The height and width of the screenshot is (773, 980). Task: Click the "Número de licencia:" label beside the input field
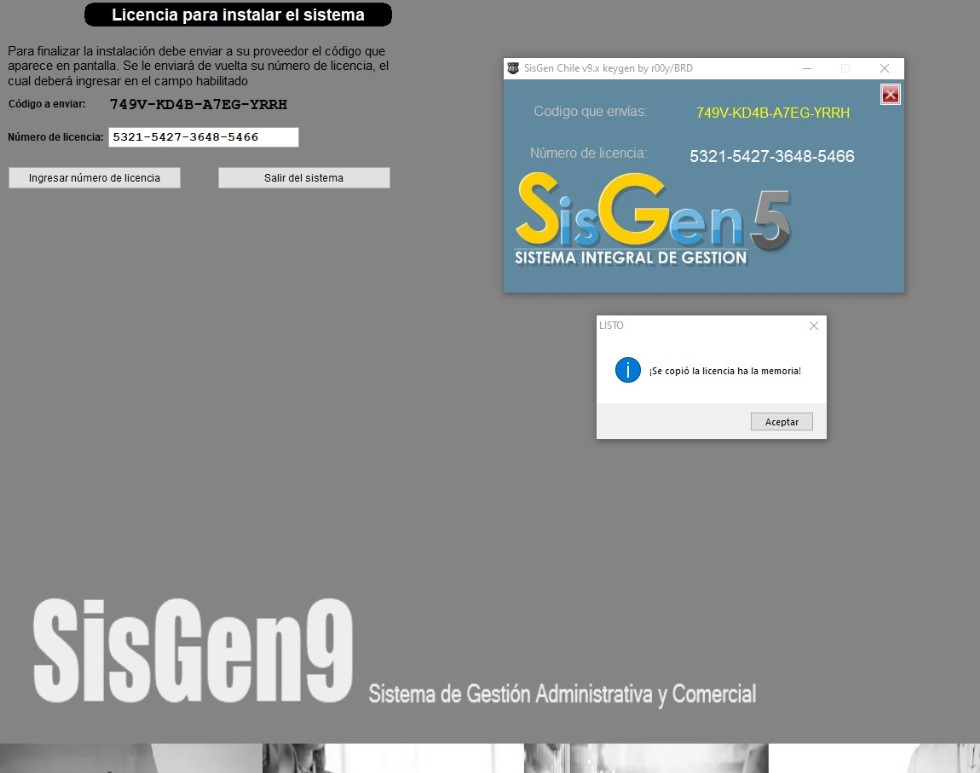coord(56,137)
